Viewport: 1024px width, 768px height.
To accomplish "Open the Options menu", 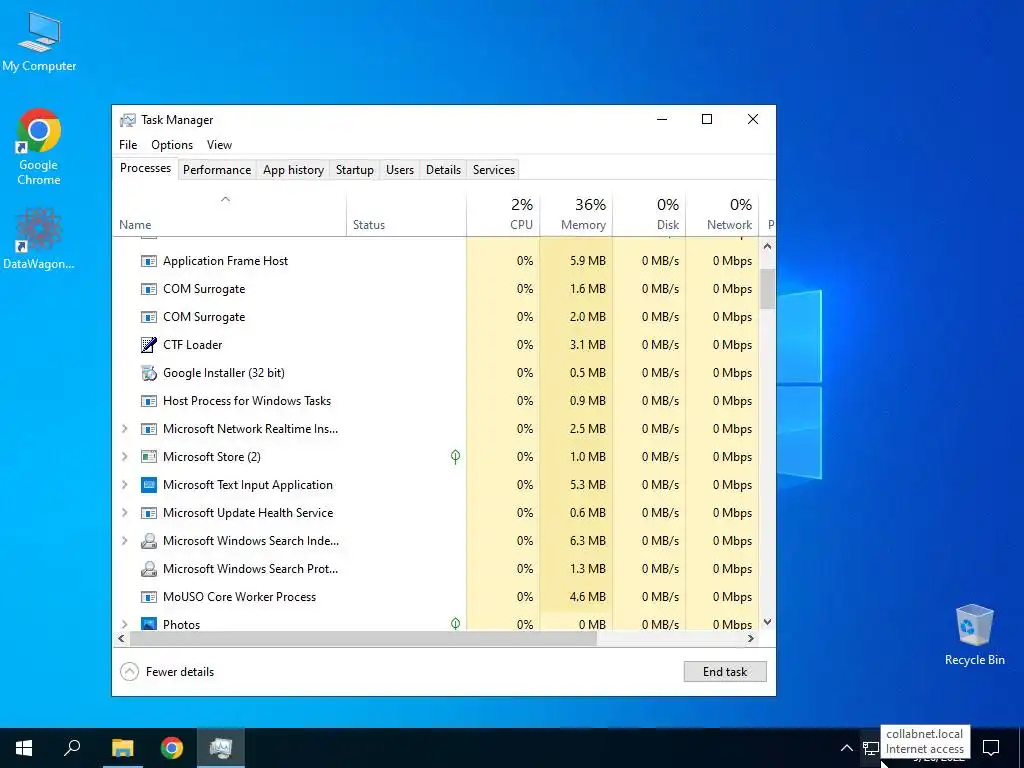I will pos(172,145).
